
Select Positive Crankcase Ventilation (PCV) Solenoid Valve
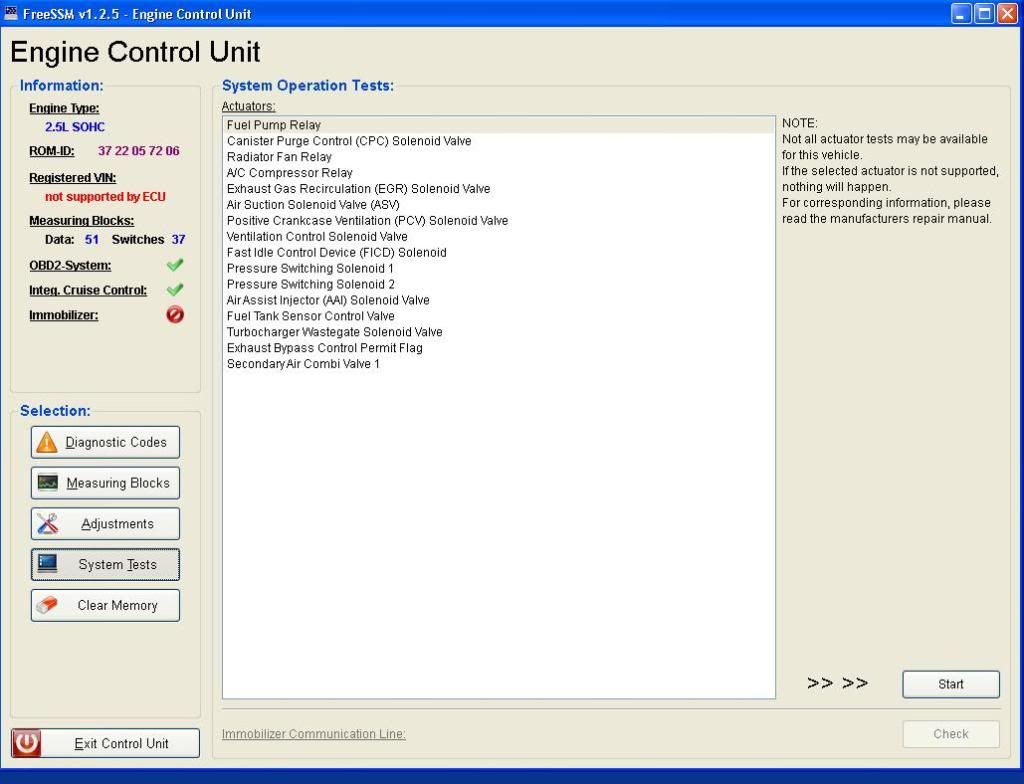click(x=499, y=221)
